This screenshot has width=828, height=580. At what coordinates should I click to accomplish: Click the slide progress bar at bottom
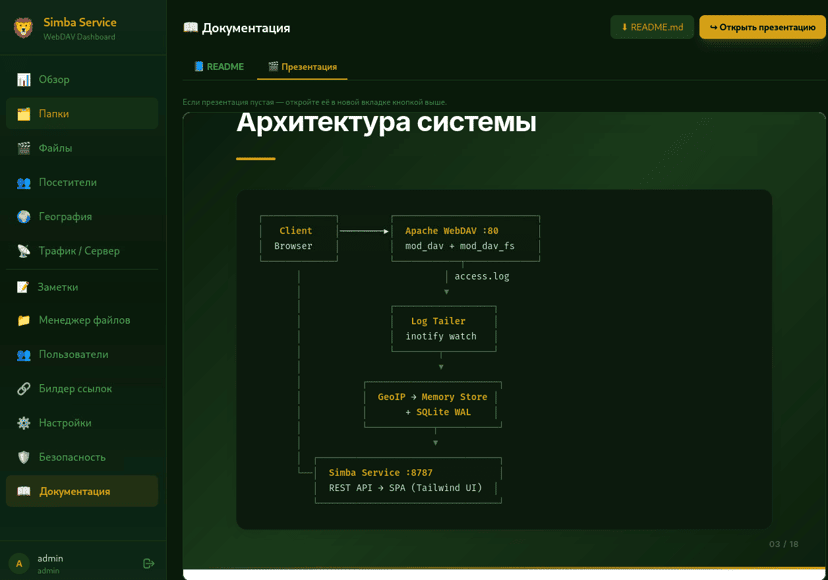(504, 568)
